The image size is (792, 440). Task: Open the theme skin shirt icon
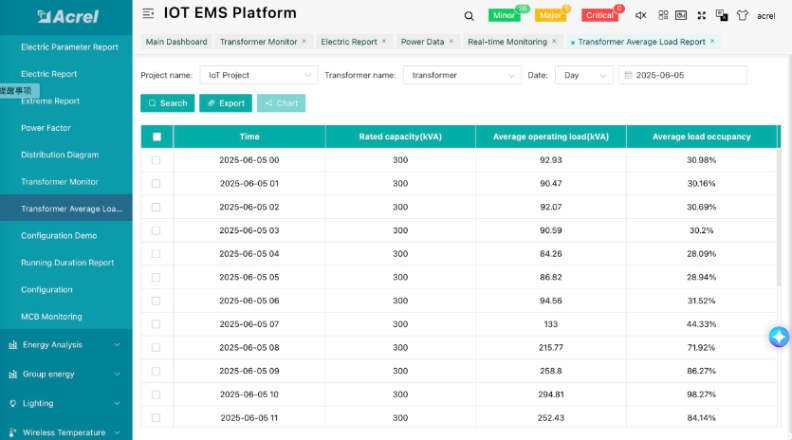(741, 15)
